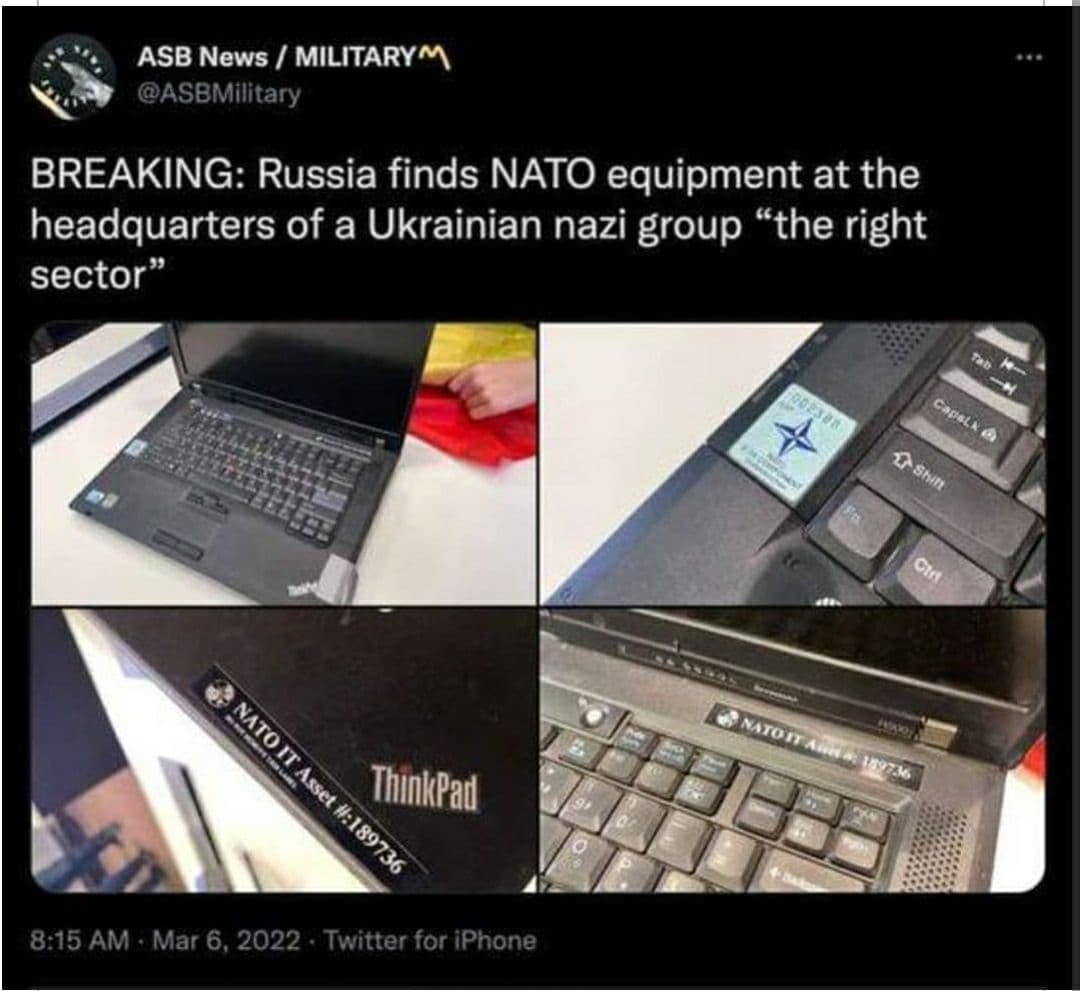This screenshot has width=1080, height=991.
Task: Click the Twitter for iPhone source link
Action: click(x=430, y=940)
